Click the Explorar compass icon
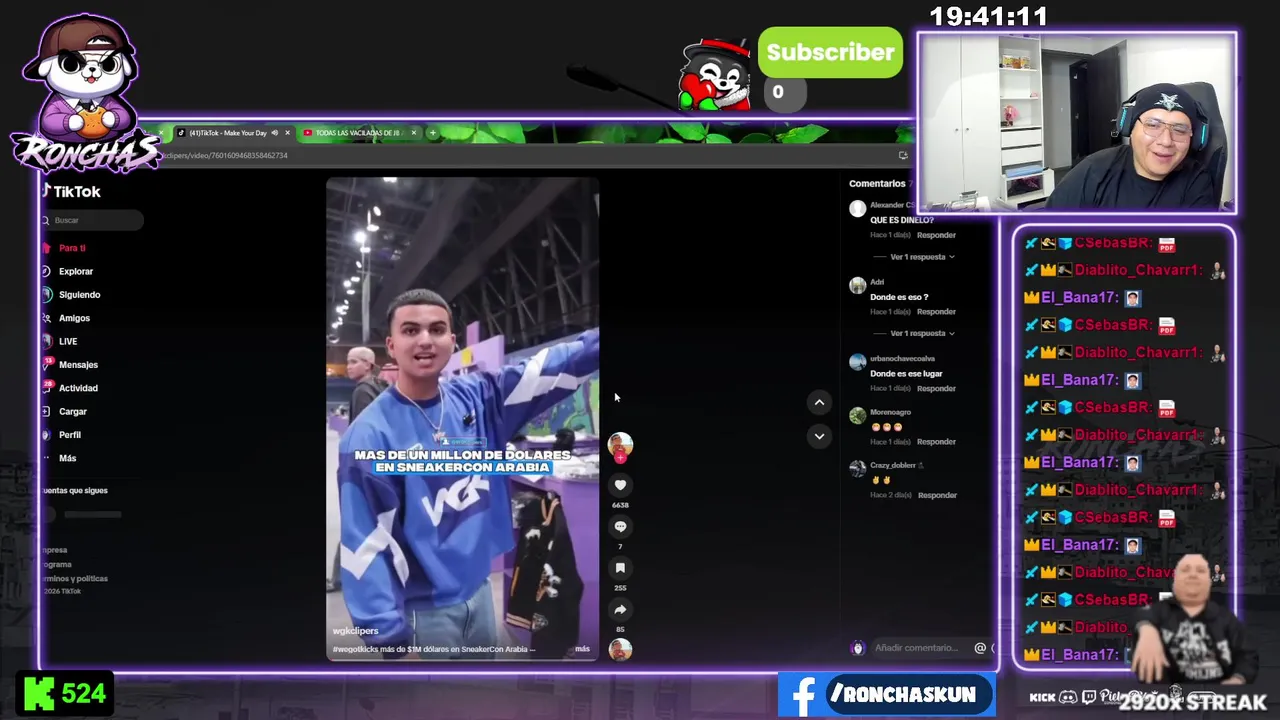1280x720 pixels. 46,271
